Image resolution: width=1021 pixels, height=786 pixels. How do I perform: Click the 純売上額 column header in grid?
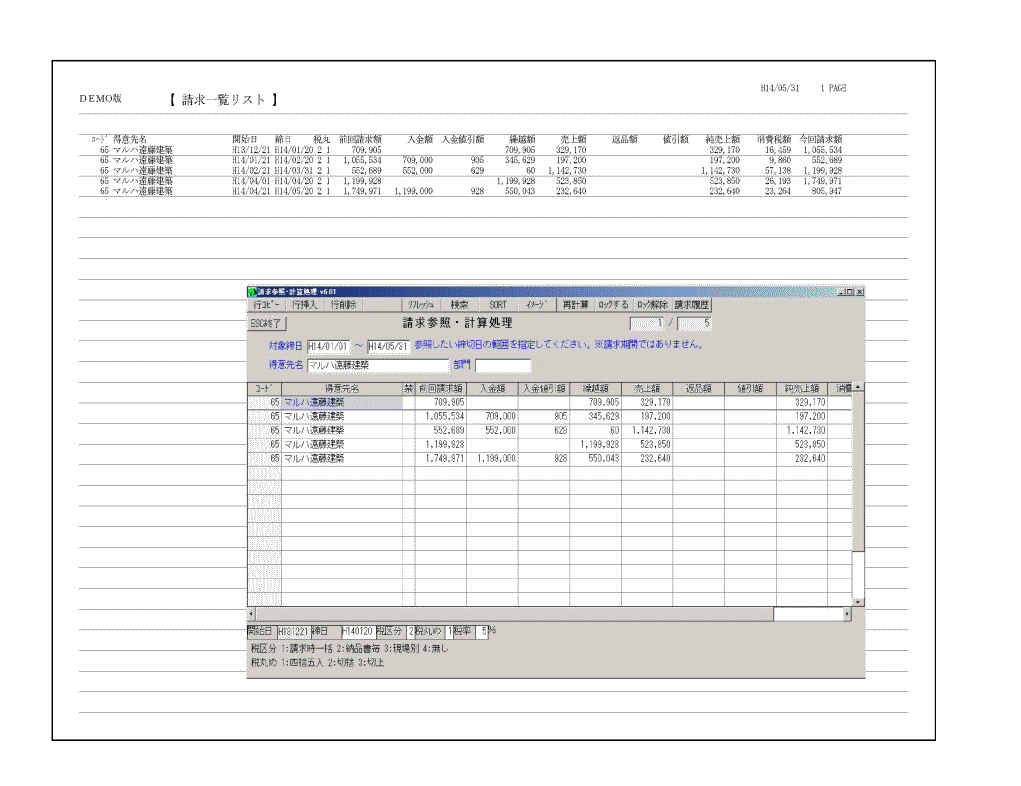point(802,389)
